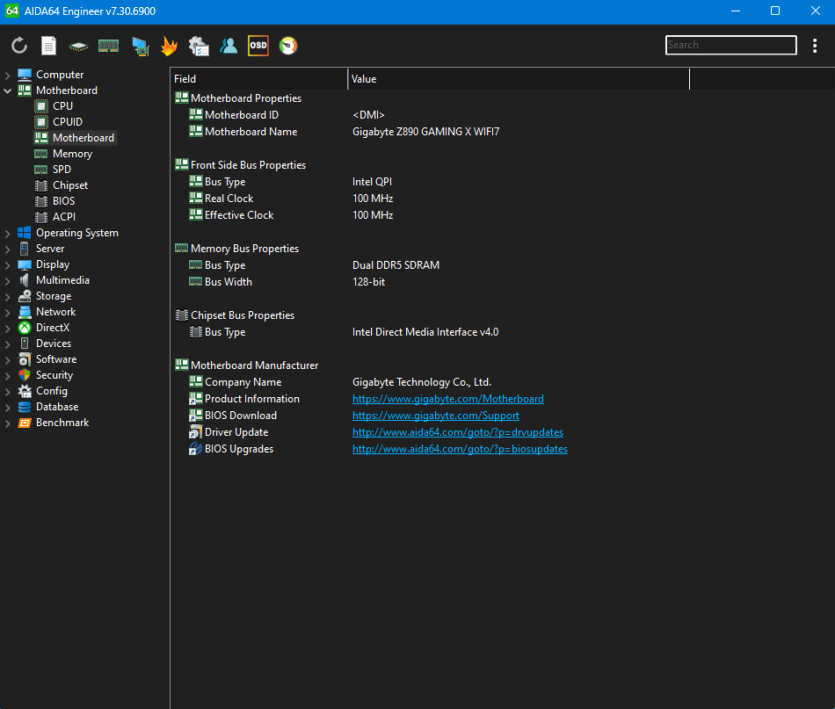This screenshot has width=835, height=709.
Task: Click the Database icon in tree
Action: 24,407
